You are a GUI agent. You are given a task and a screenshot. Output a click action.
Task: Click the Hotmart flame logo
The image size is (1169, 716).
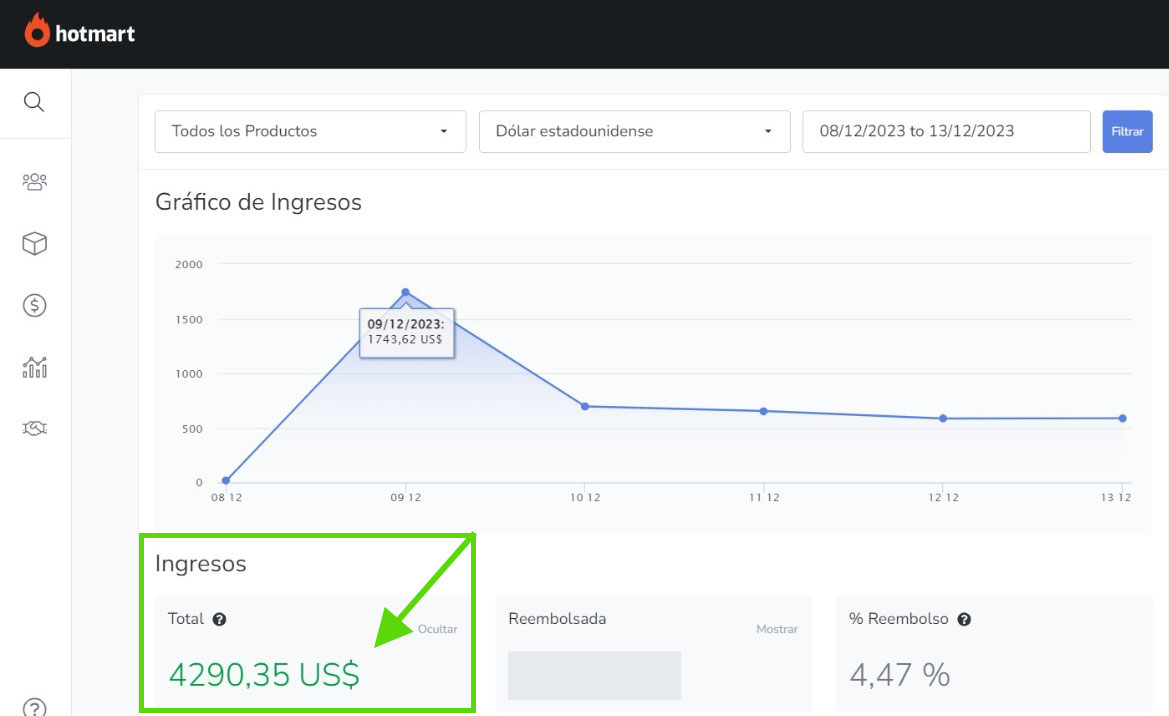[38, 32]
